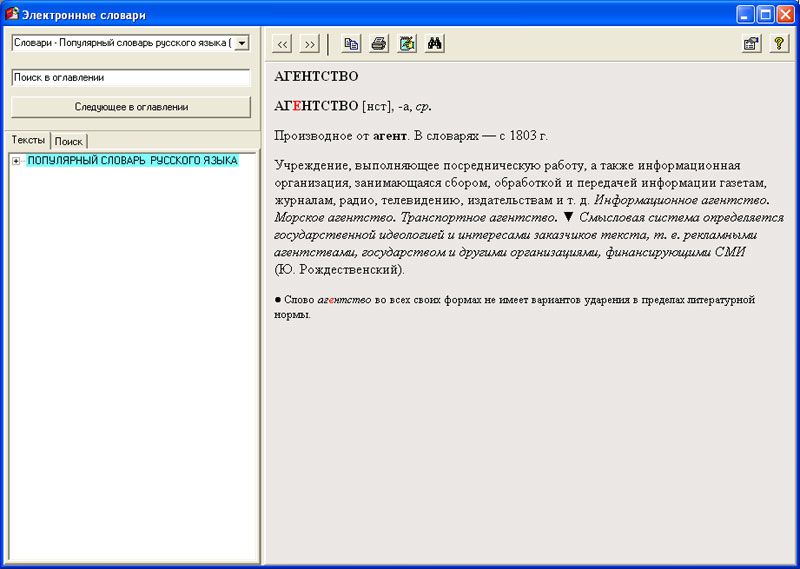Click the yellow question mark help icon
Viewport: 800px width, 569px height.
778,44
